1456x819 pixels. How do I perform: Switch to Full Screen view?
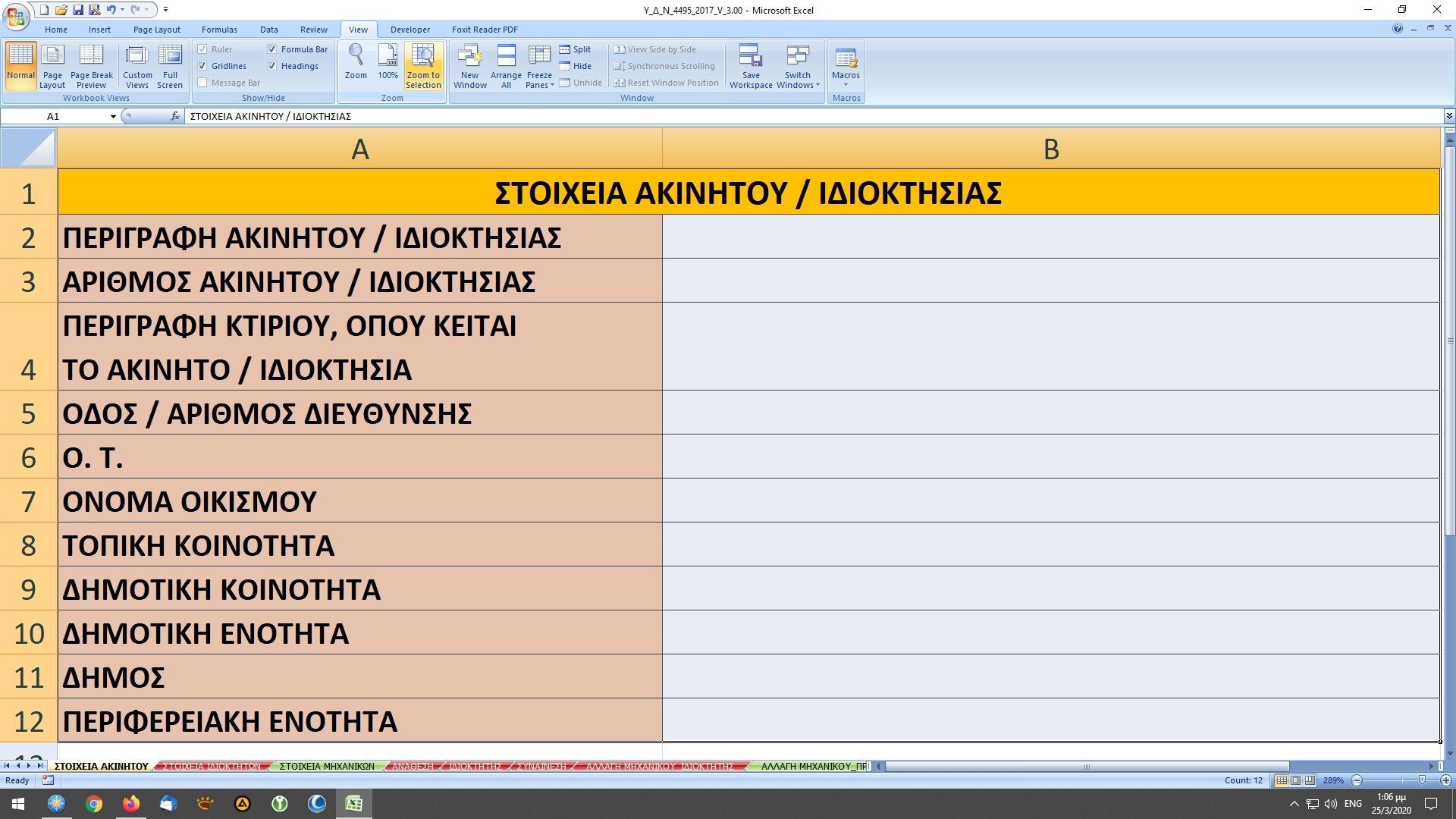(x=170, y=65)
